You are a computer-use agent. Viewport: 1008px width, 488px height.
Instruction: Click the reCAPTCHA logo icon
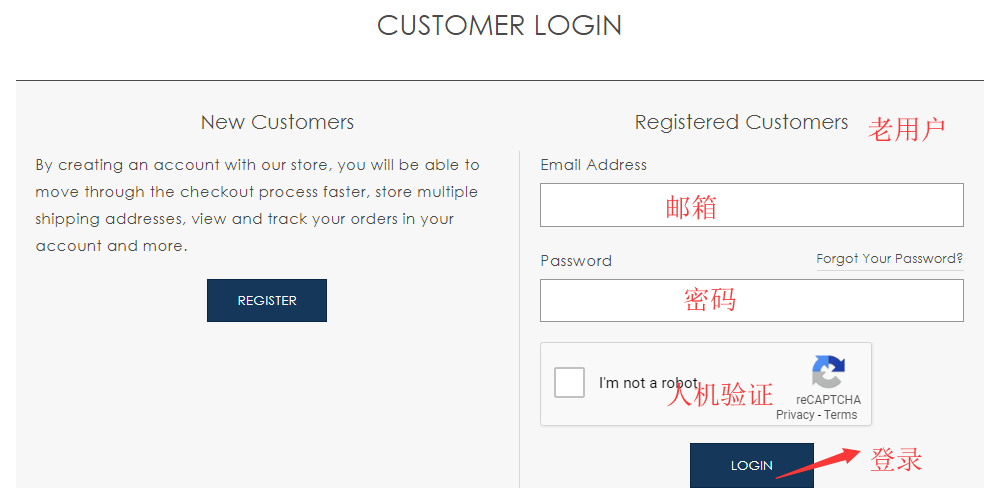828,372
